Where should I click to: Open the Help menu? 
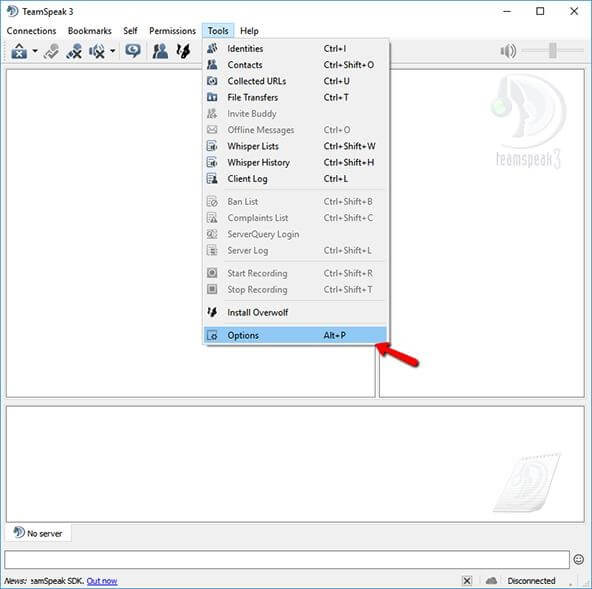(249, 31)
